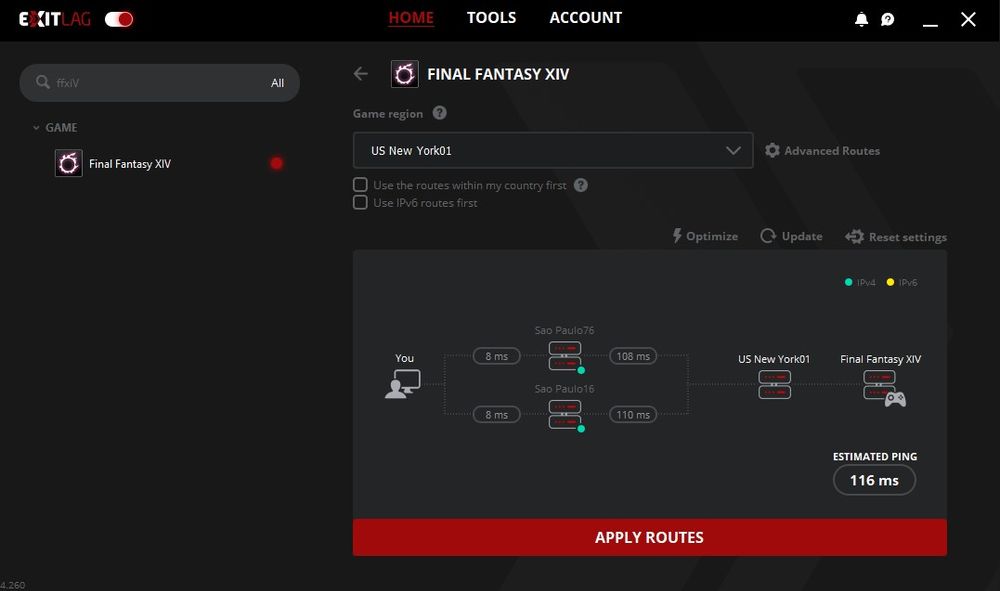Select Final Fantasy XIV in game list
This screenshot has height=591, width=1000.
(x=159, y=163)
